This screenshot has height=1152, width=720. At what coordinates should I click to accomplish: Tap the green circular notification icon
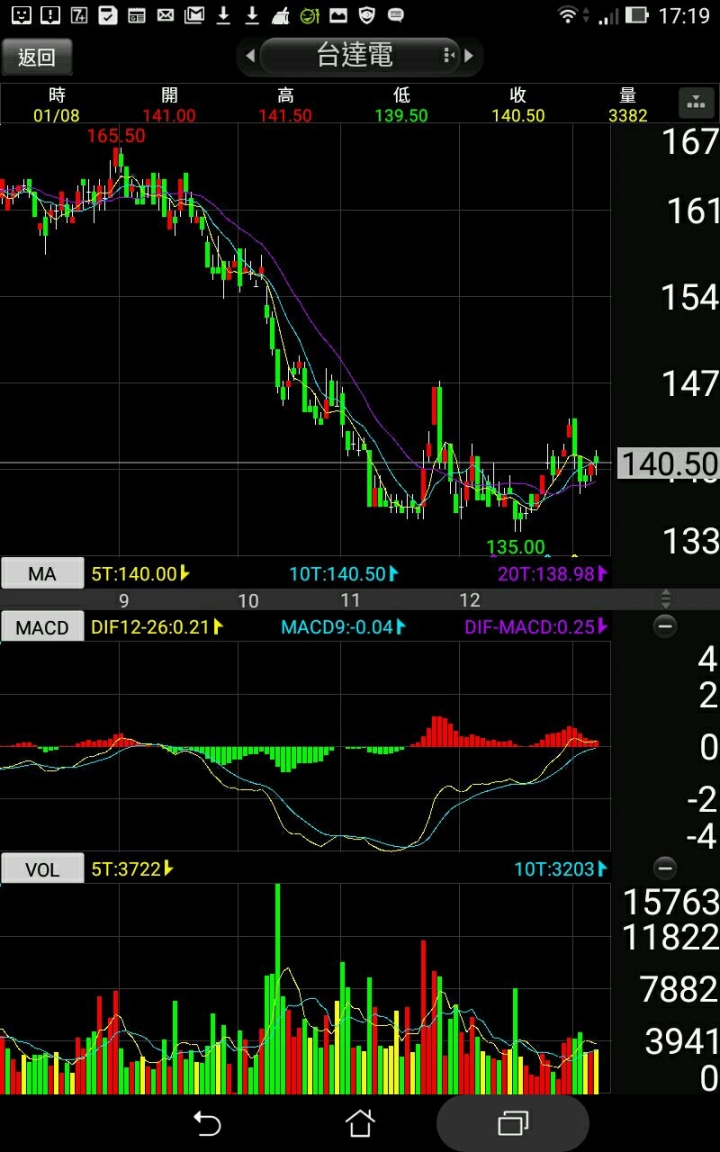310,15
